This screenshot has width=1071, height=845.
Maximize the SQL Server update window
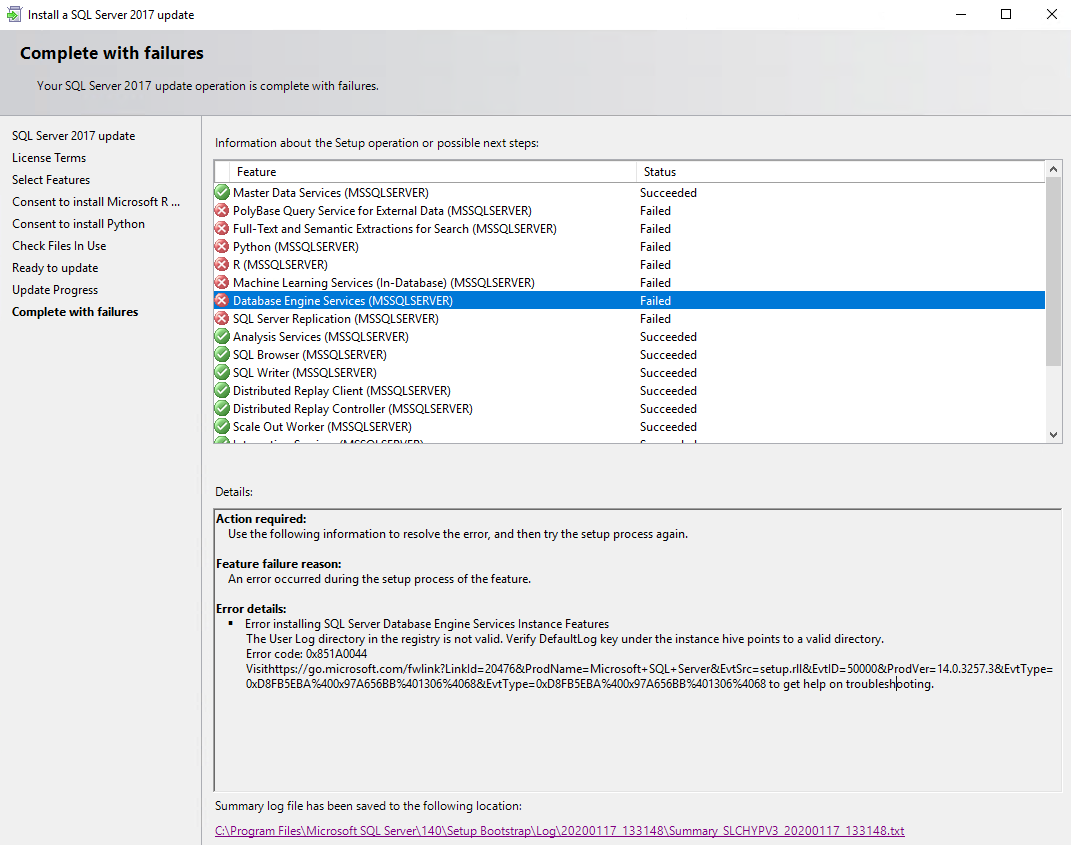pyautogui.click(x=1006, y=14)
